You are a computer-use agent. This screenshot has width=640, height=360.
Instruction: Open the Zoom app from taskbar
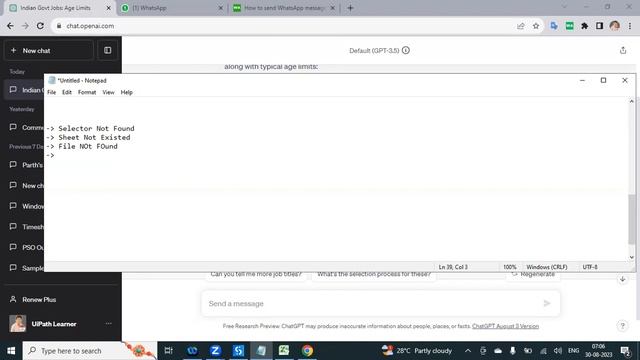tap(215, 351)
